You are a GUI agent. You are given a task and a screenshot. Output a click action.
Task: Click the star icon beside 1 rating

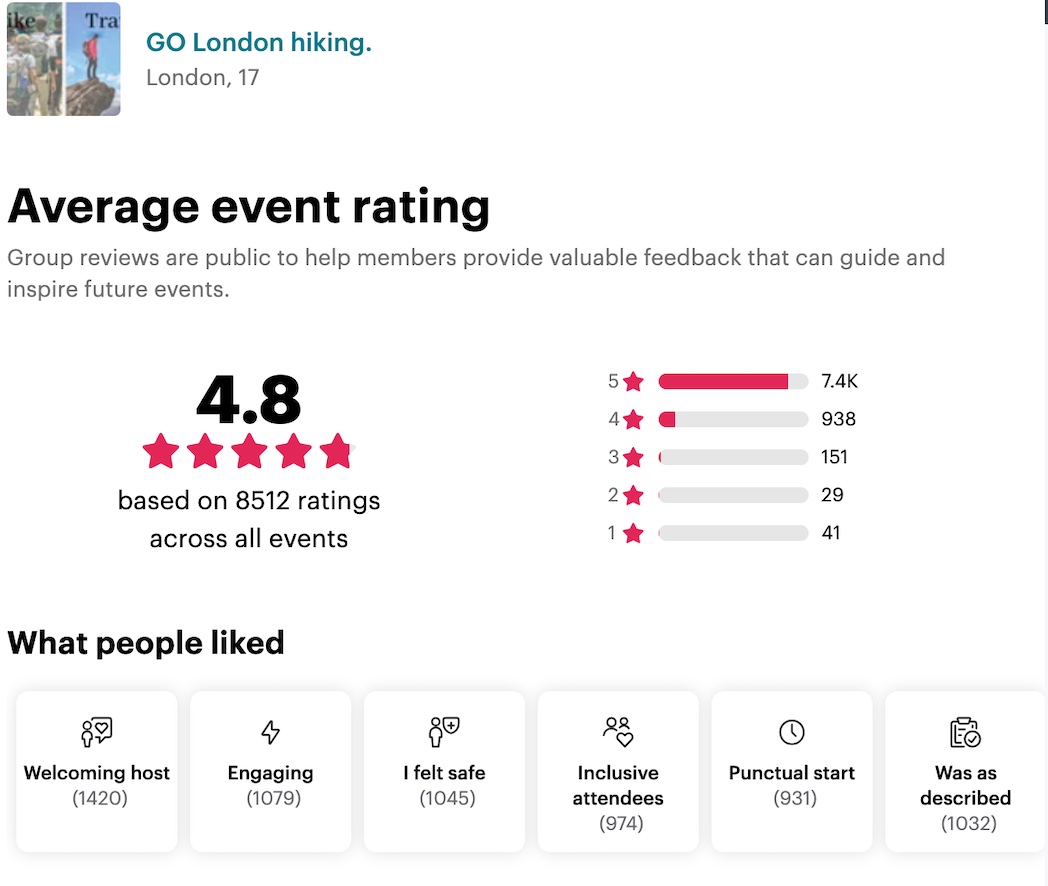click(633, 533)
